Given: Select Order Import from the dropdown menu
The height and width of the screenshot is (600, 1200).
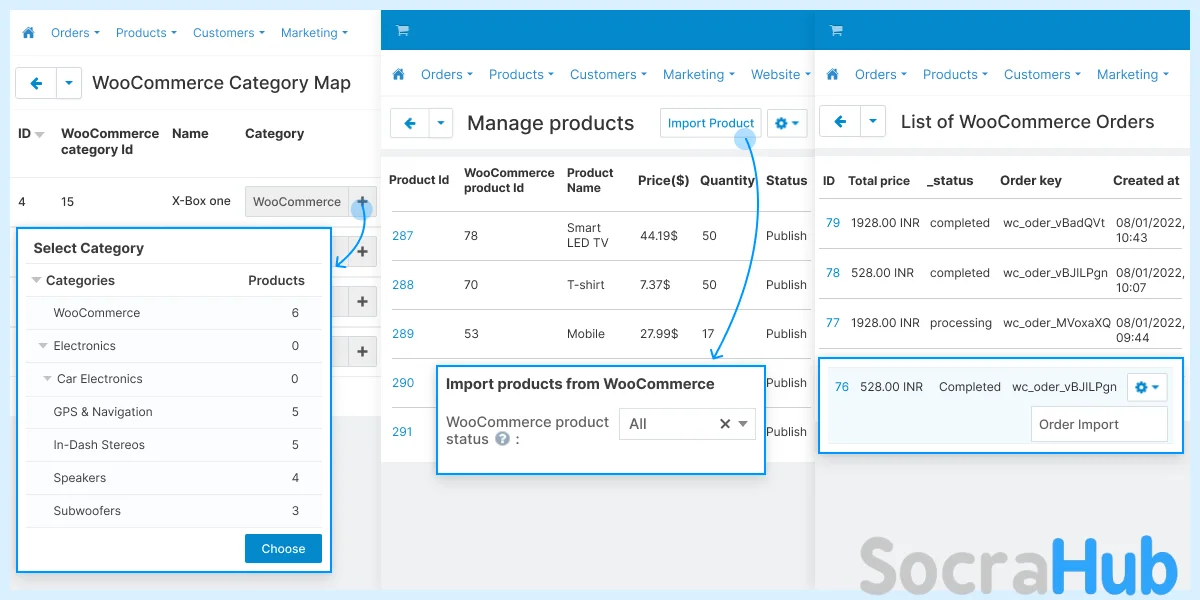Looking at the screenshot, I should (1079, 424).
